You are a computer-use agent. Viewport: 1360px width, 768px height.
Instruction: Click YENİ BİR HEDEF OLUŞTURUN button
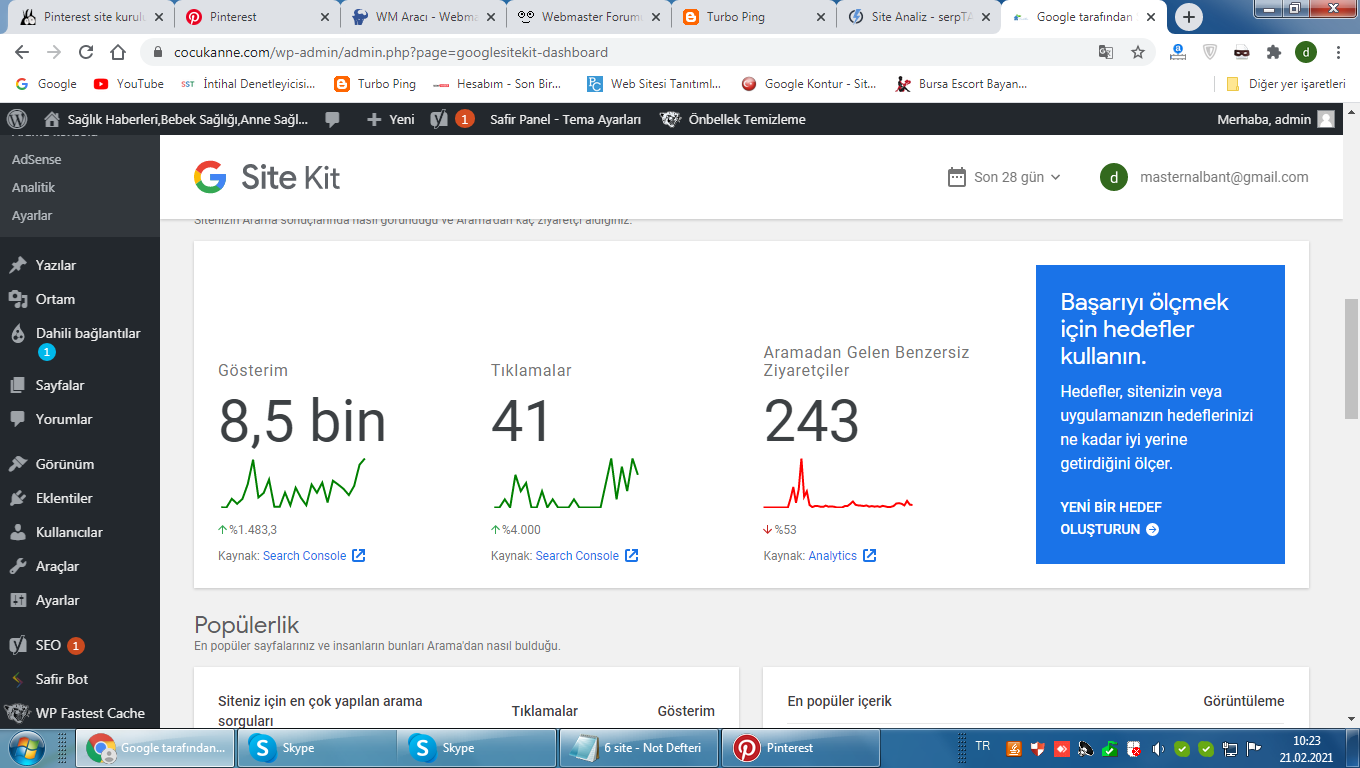1110,518
